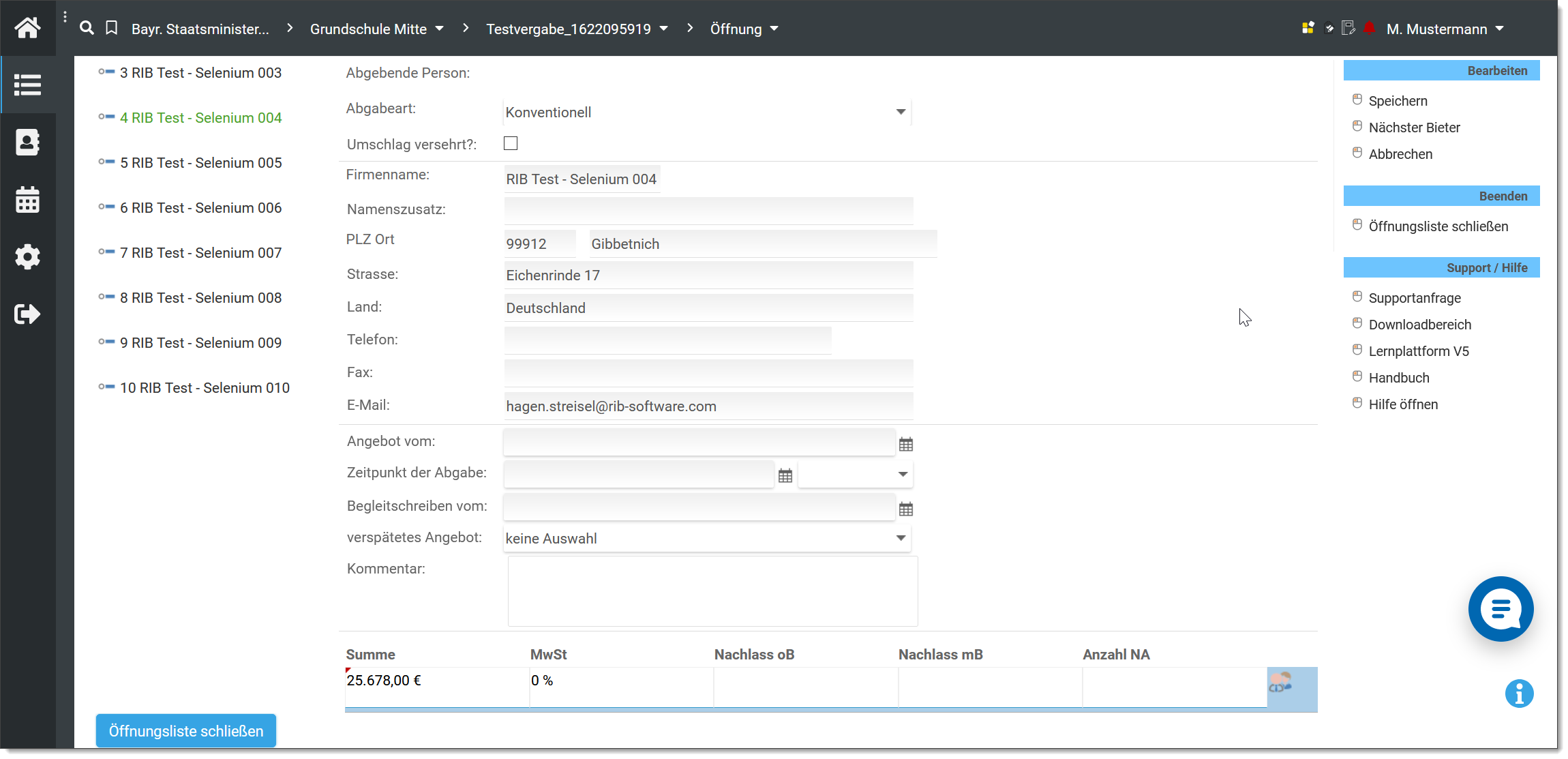Click the Öffnungsliste schließen blue button
Screen dimensions: 1568x759
click(185, 730)
